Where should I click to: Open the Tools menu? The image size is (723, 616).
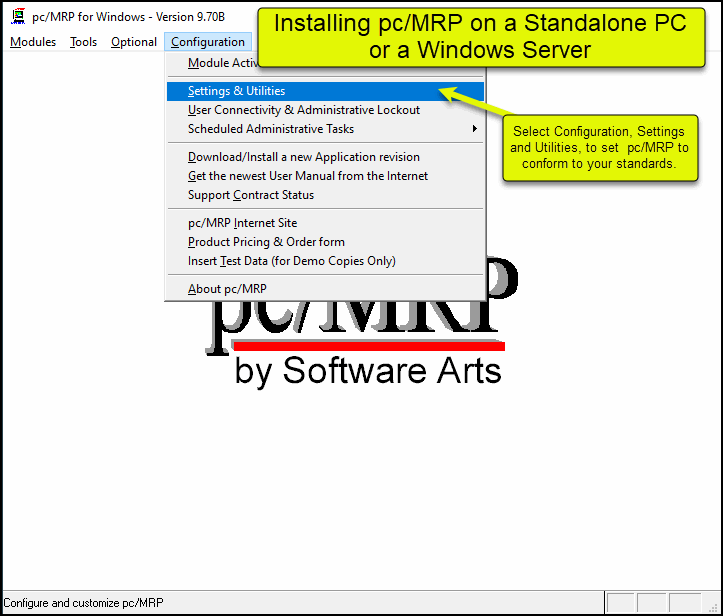click(83, 42)
